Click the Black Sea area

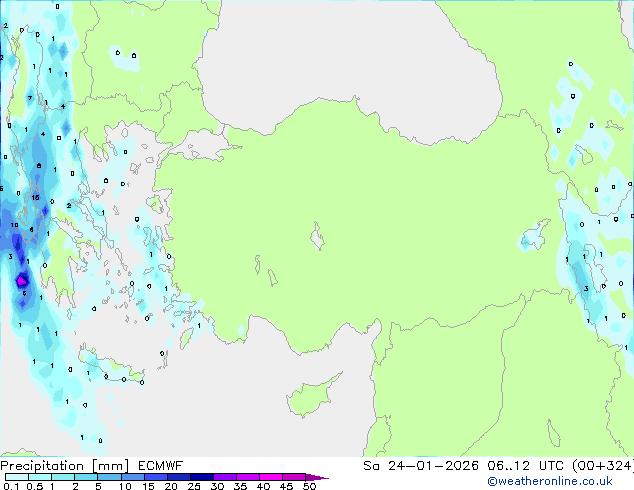[x=350, y=60]
